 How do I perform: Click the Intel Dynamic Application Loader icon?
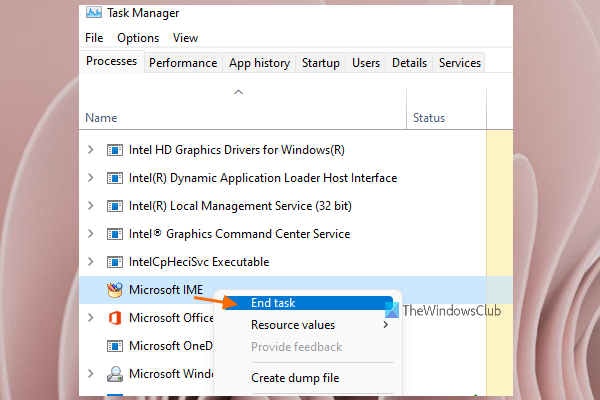tap(115, 178)
